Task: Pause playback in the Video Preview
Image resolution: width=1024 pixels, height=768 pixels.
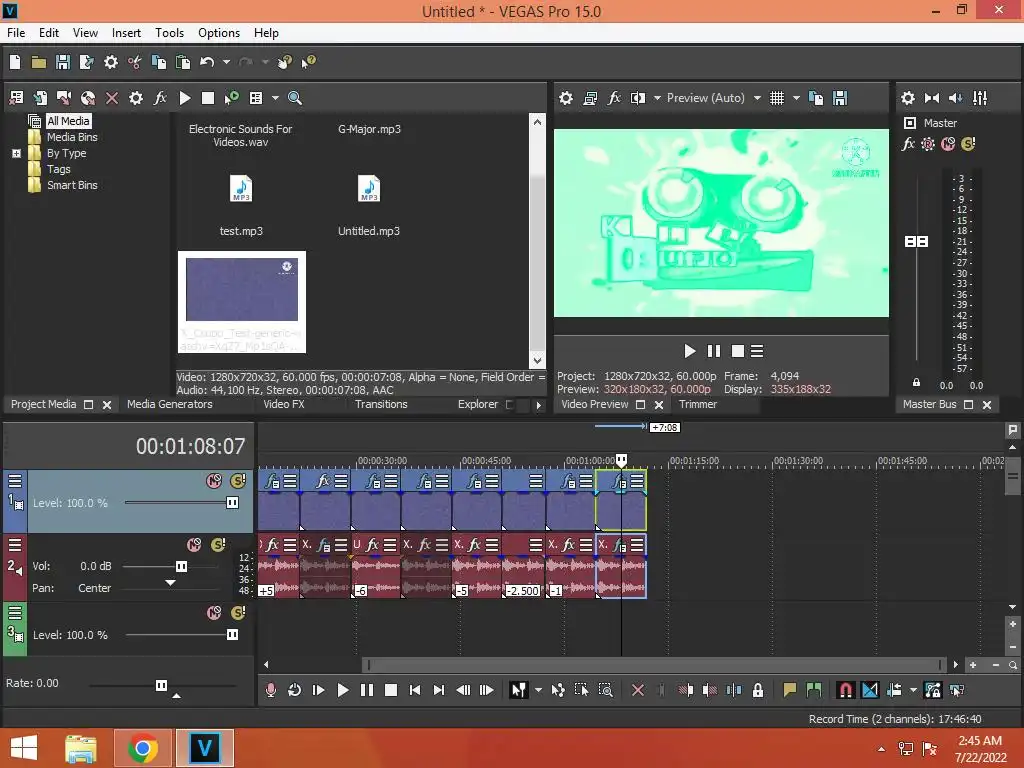Action: [714, 351]
